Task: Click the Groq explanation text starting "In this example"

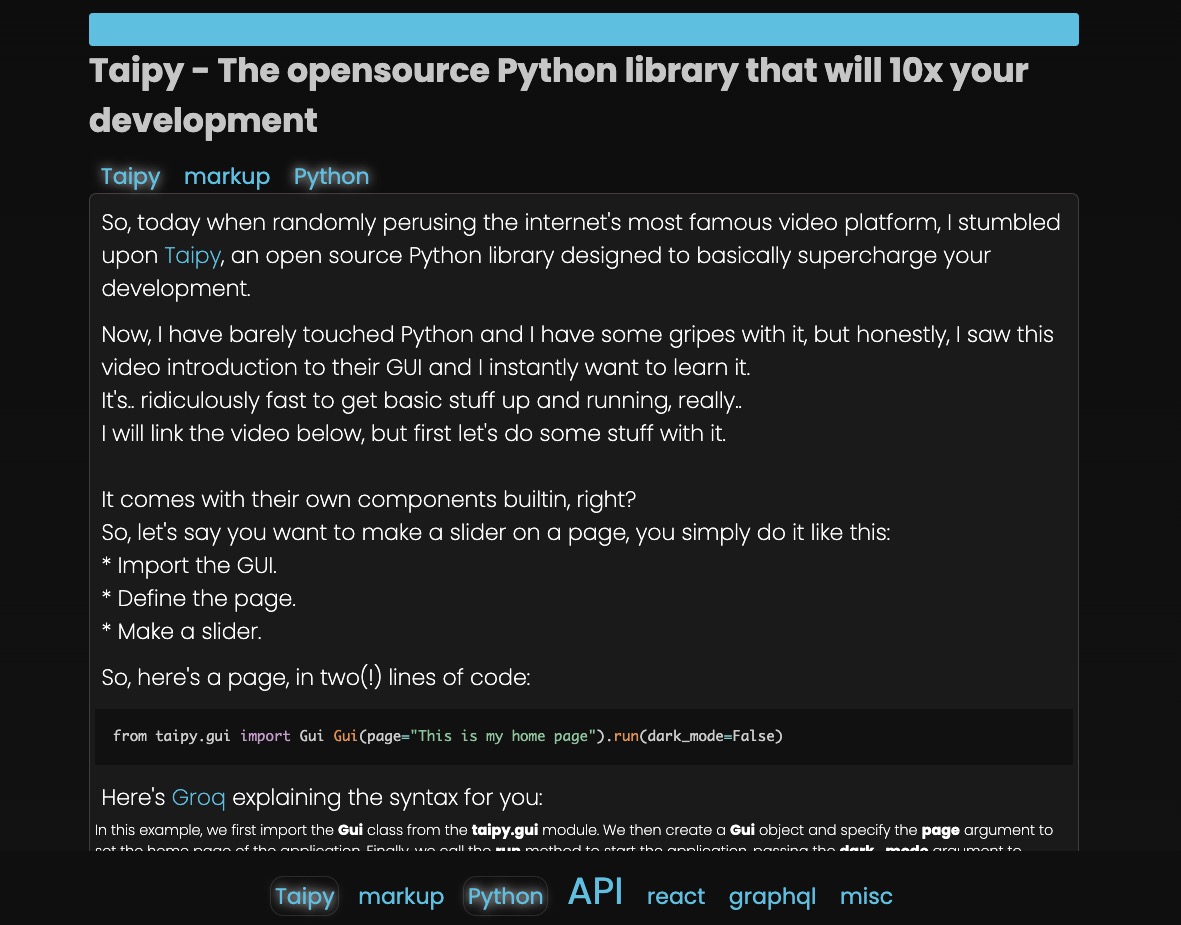Action: (x=574, y=838)
